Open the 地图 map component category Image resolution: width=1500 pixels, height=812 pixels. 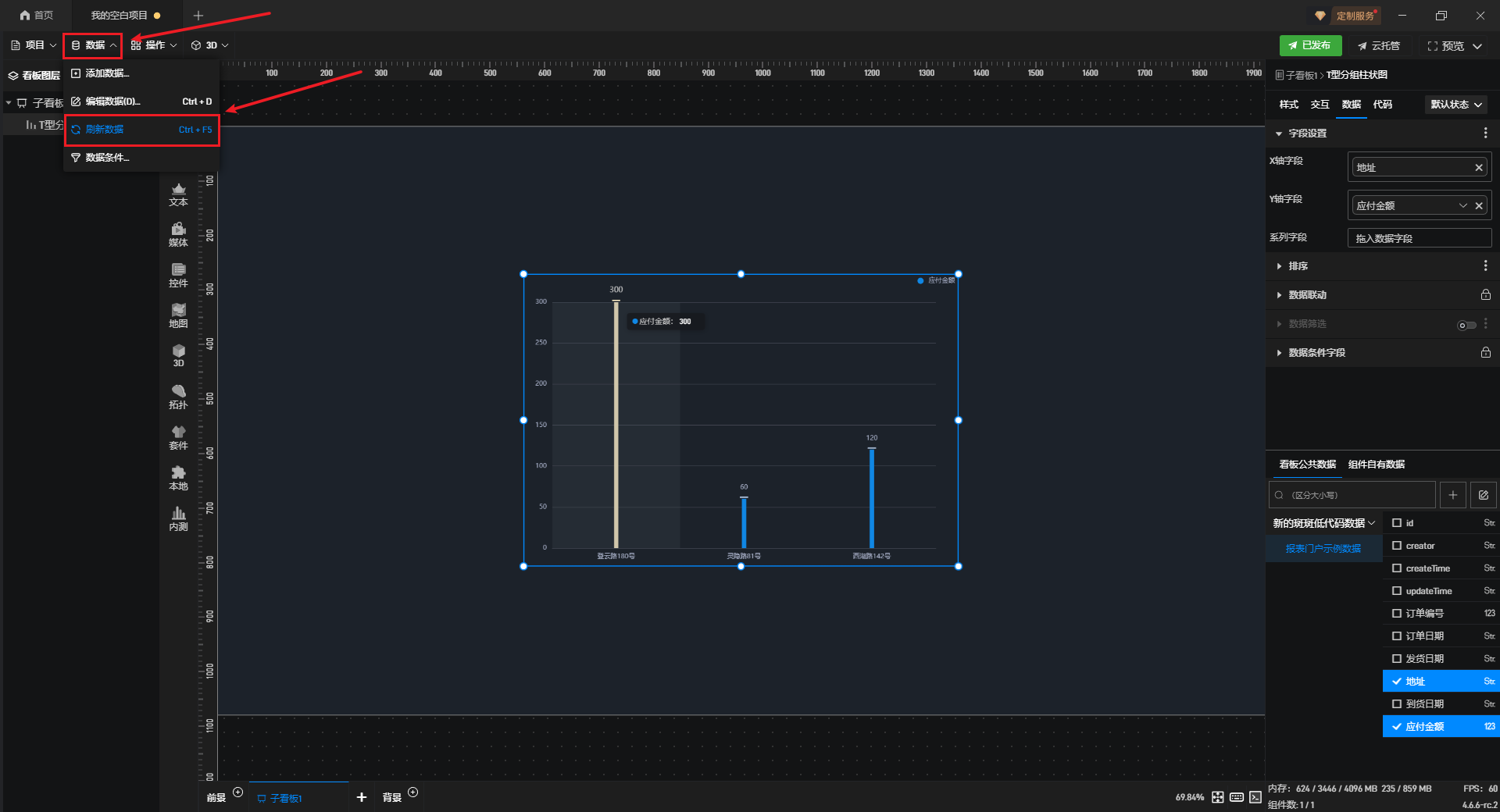[x=178, y=315]
